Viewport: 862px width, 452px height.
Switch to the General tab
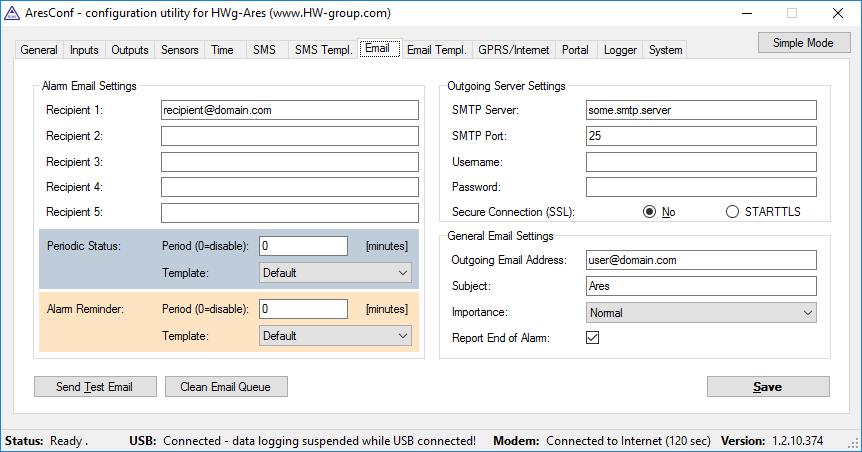(x=39, y=50)
